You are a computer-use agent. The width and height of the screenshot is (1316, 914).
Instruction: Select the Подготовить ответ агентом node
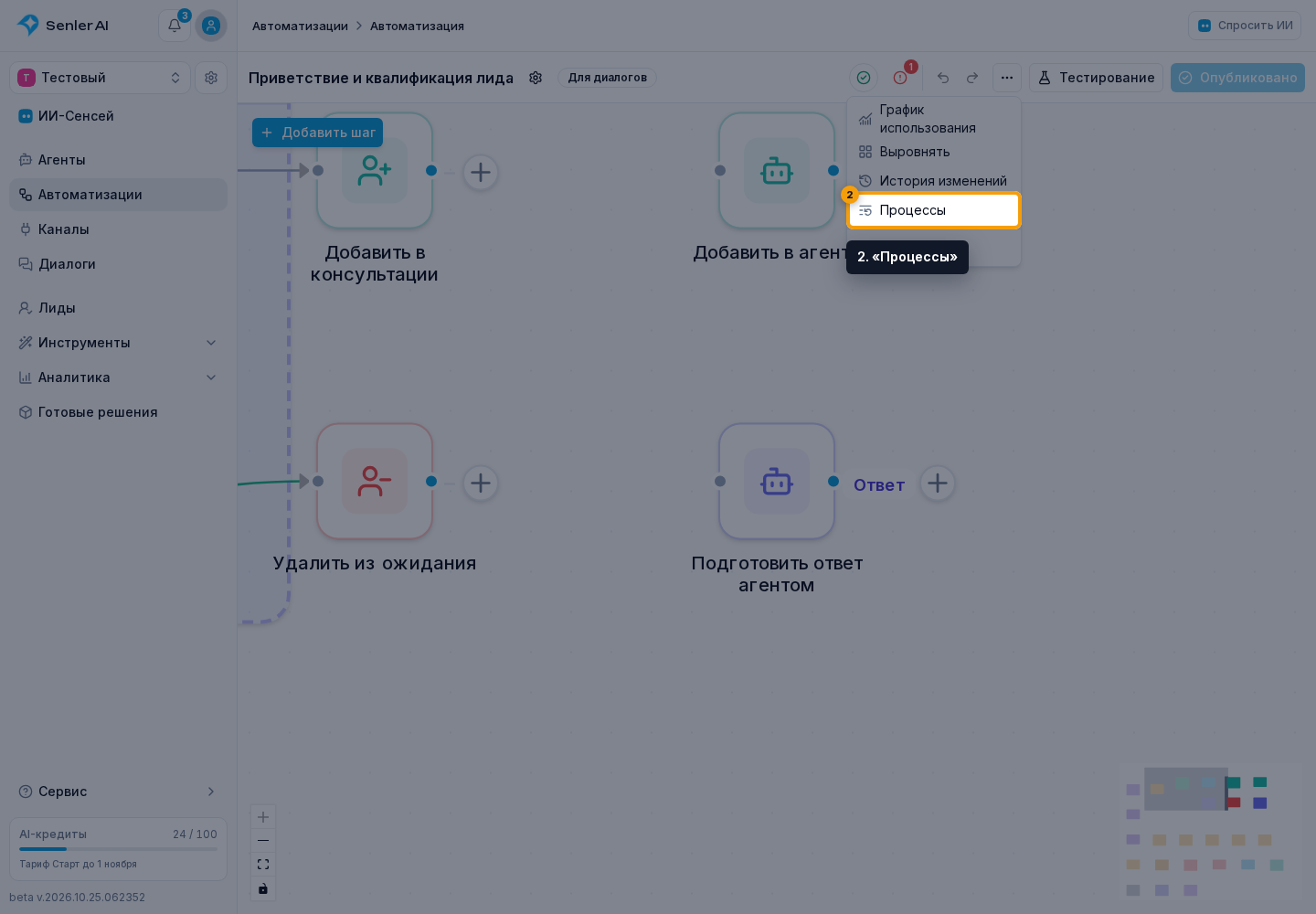tap(777, 482)
